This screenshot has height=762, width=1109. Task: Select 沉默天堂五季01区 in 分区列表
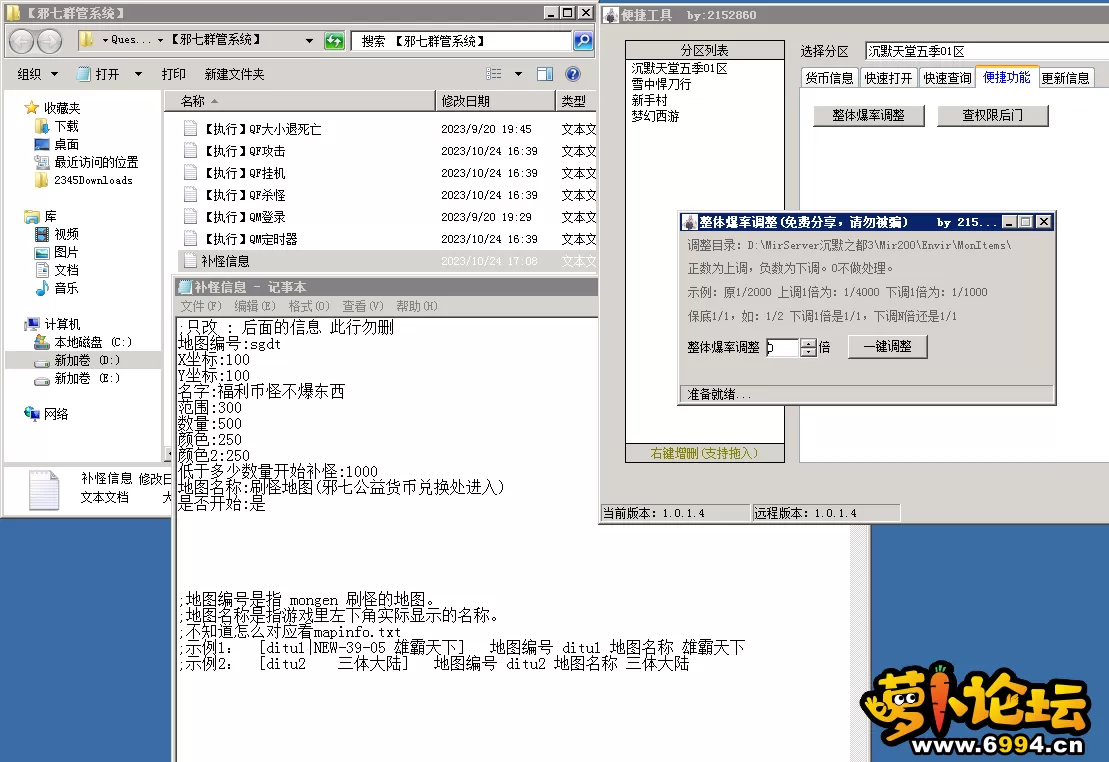pyautogui.click(x=680, y=69)
